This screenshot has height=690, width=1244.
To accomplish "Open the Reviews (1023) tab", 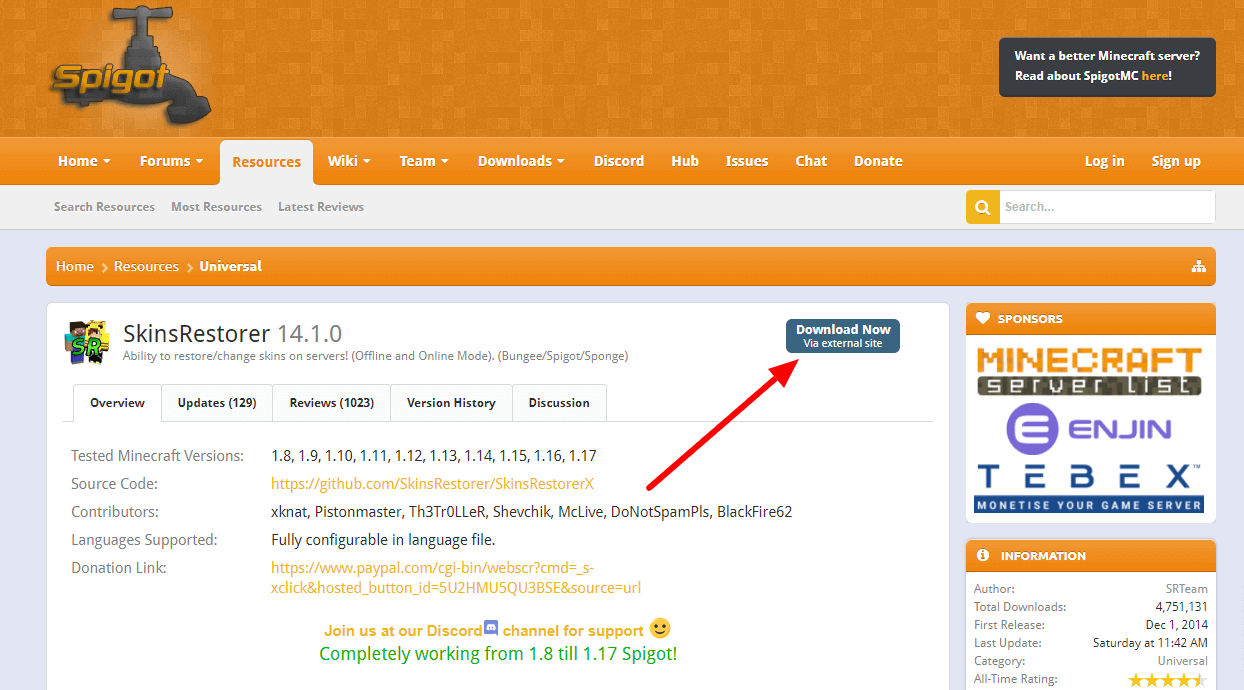I will click(331, 403).
